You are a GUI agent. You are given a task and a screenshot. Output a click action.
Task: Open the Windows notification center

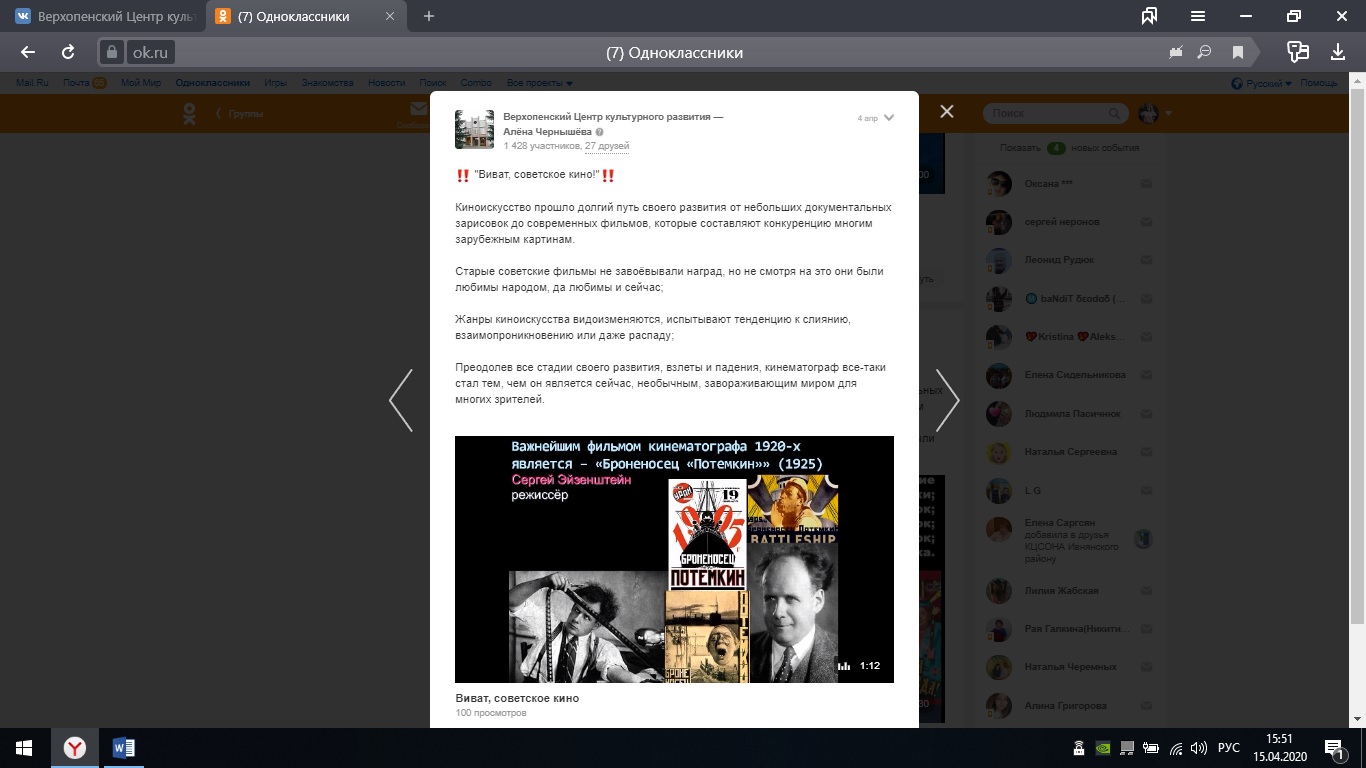[x=1335, y=748]
